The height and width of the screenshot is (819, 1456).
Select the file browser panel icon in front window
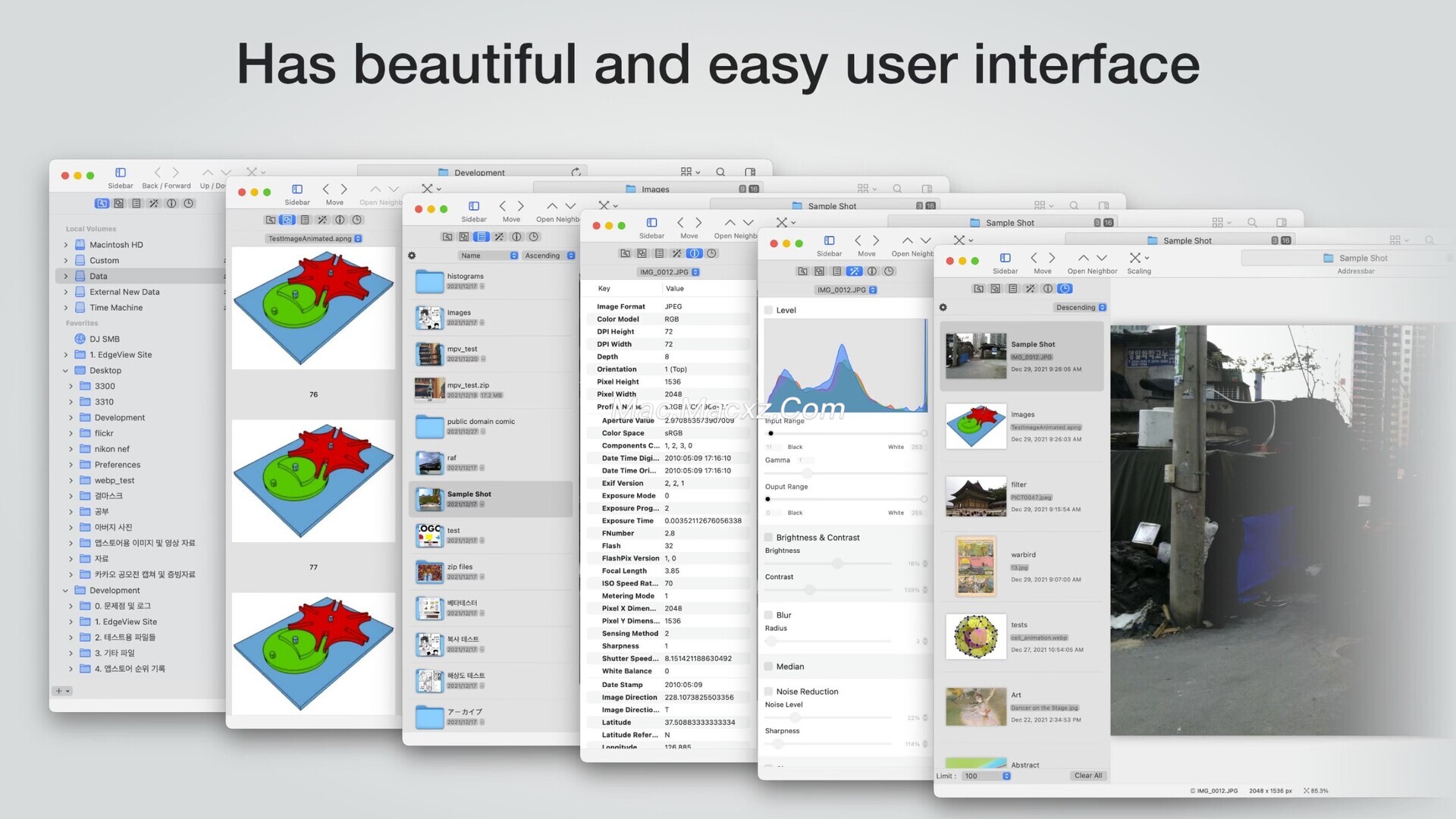(978, 288)
